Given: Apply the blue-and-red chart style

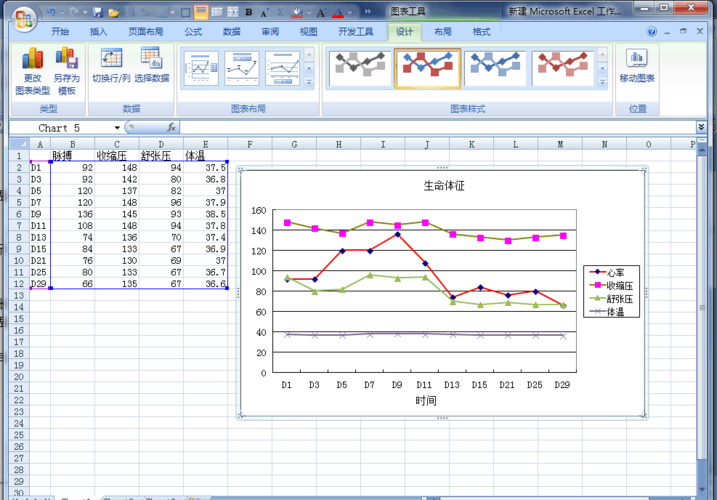Looking at the screenshot, I should [428, 68].
